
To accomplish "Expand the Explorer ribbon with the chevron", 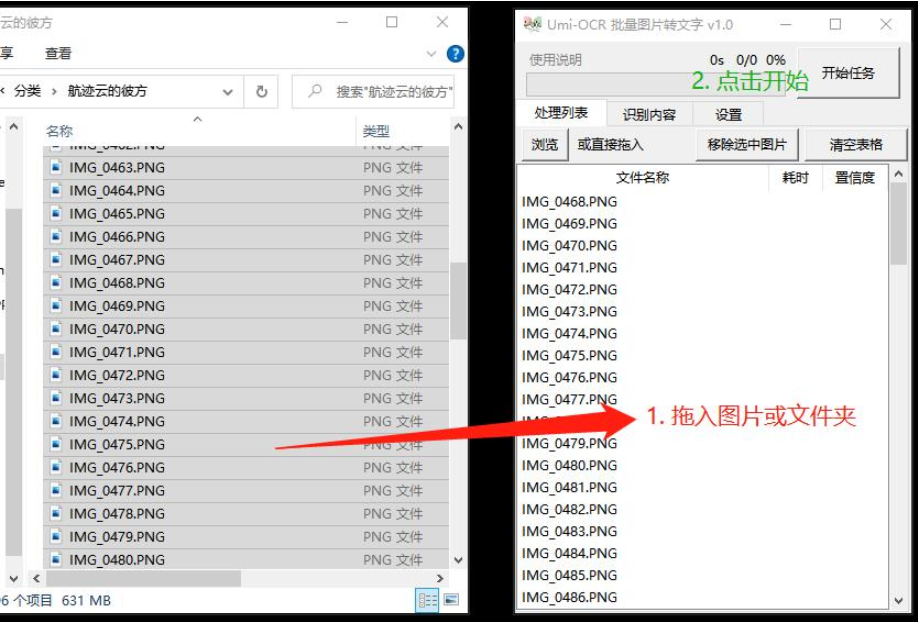I will coord(432,54).
